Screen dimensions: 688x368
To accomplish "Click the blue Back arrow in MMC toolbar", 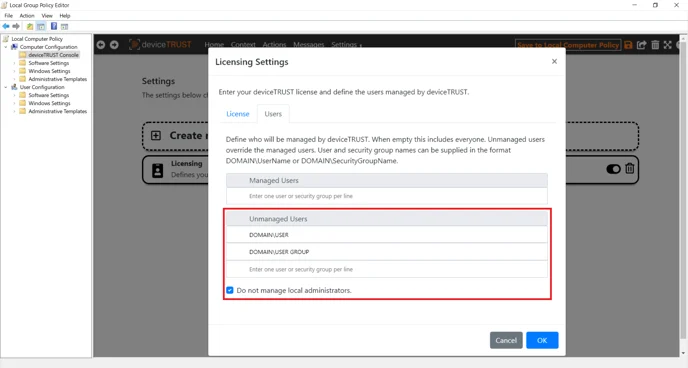I will point(6,26).
